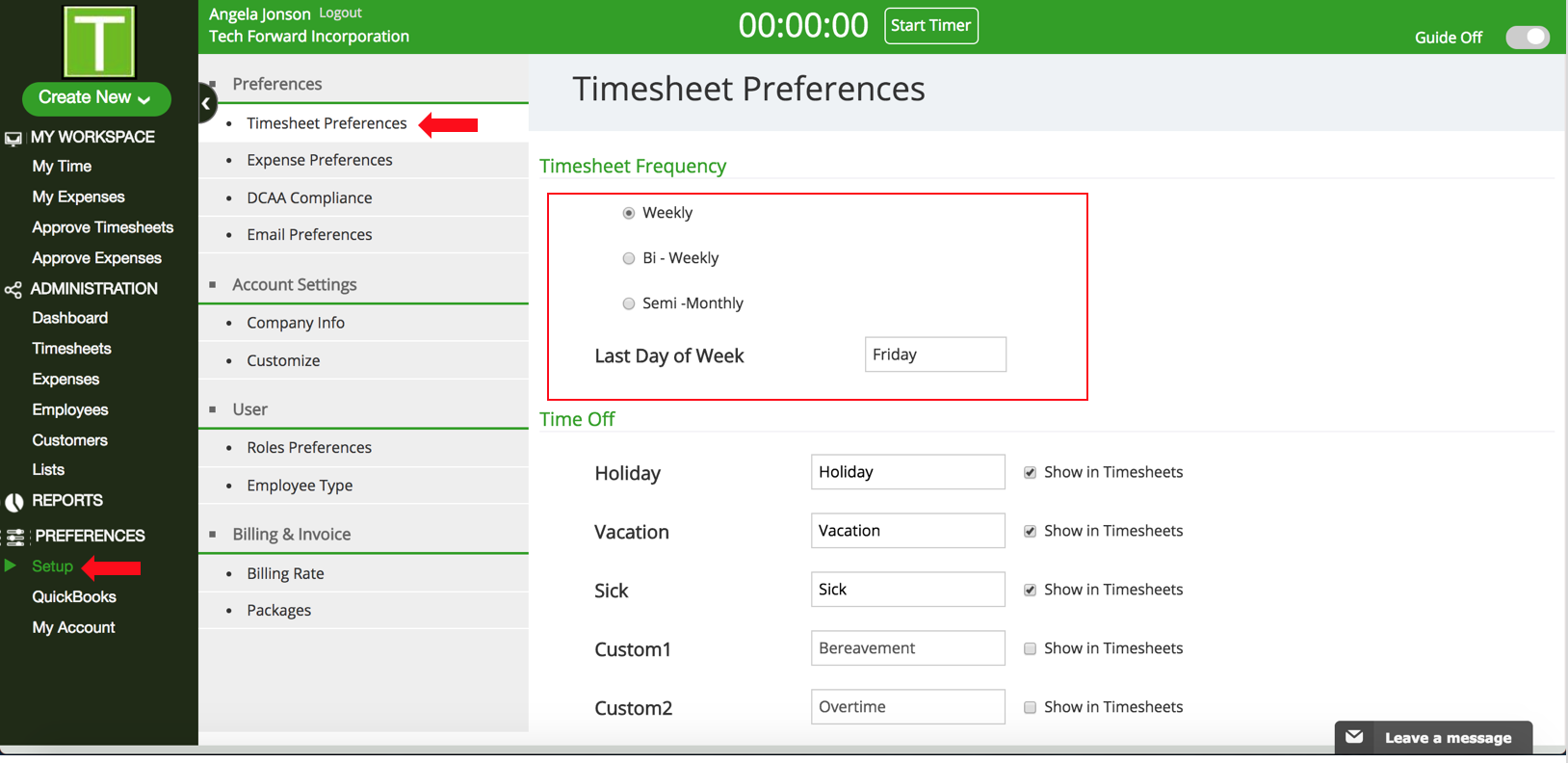This screenshot has height=763, width=1568.
Task: Click the envelope icon in Leave a message
Action: pos(1354,737)
